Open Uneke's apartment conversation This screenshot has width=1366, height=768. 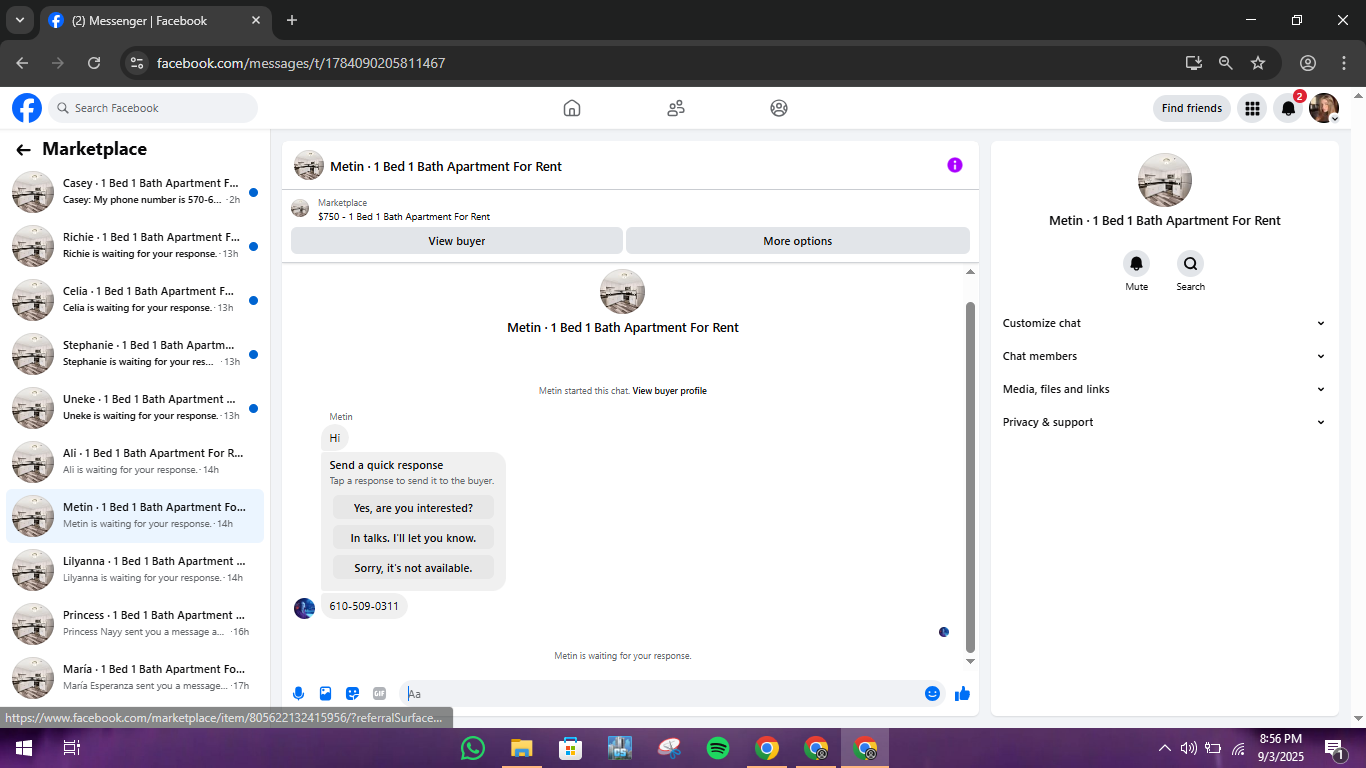pos(135,408)
